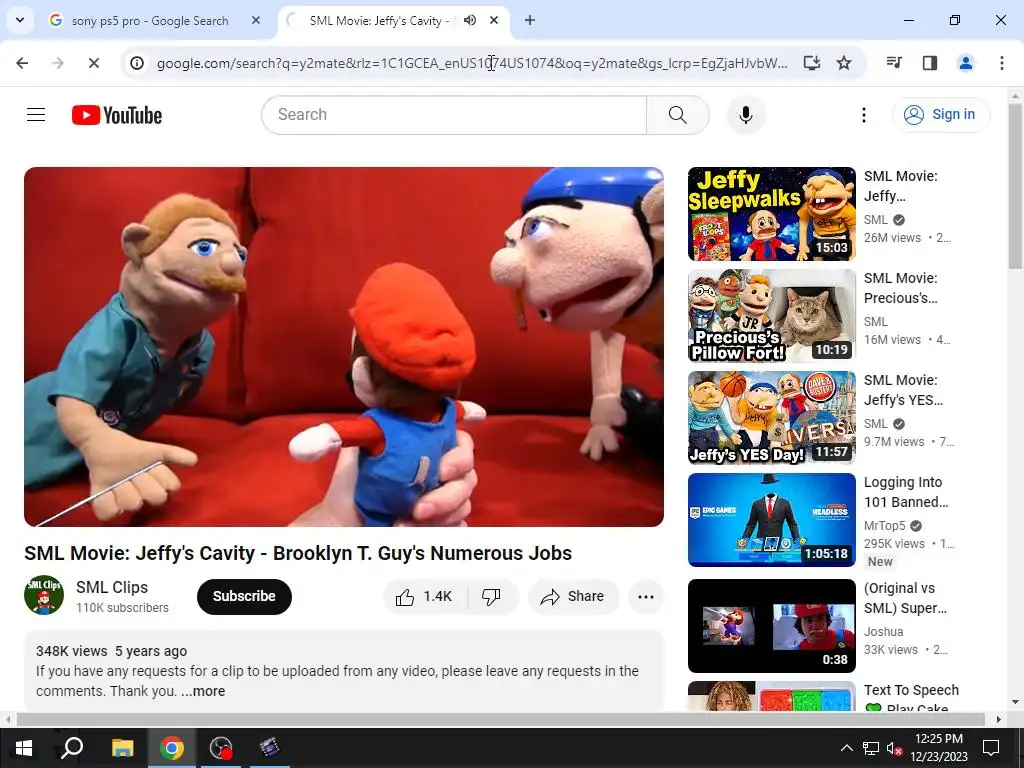Subscribe to SML Clips channel
Viewport: 1024px width, 768px height.
click(244, 597)
